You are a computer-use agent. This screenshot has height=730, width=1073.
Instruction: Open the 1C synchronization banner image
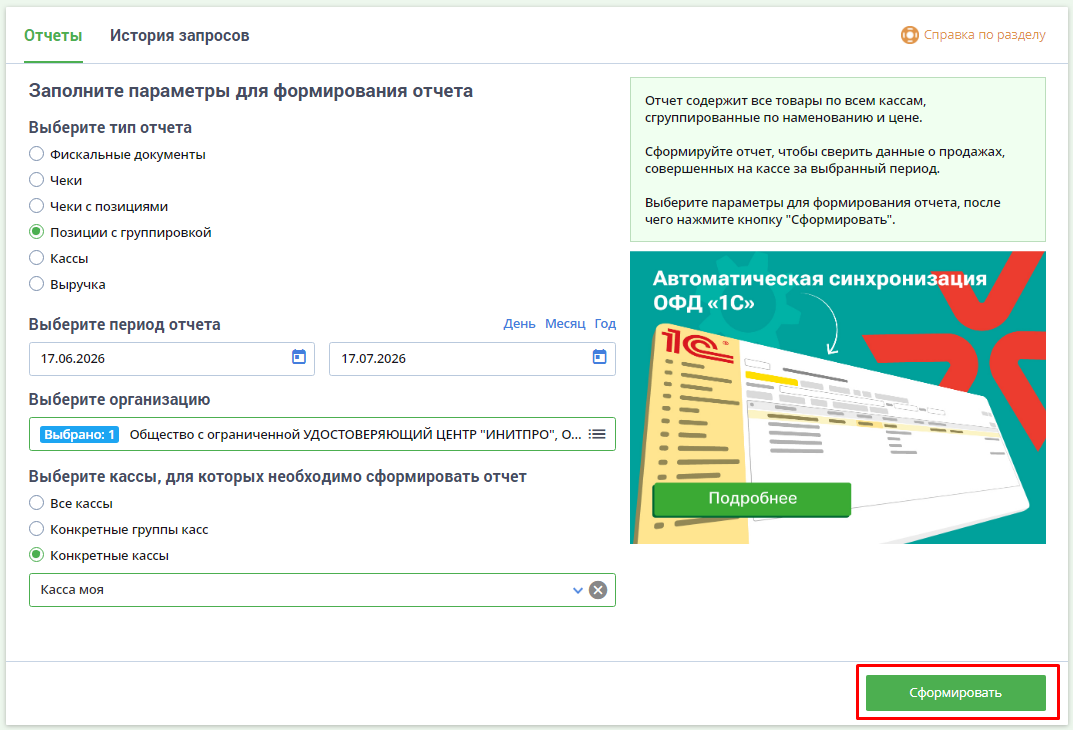(838, 397)
